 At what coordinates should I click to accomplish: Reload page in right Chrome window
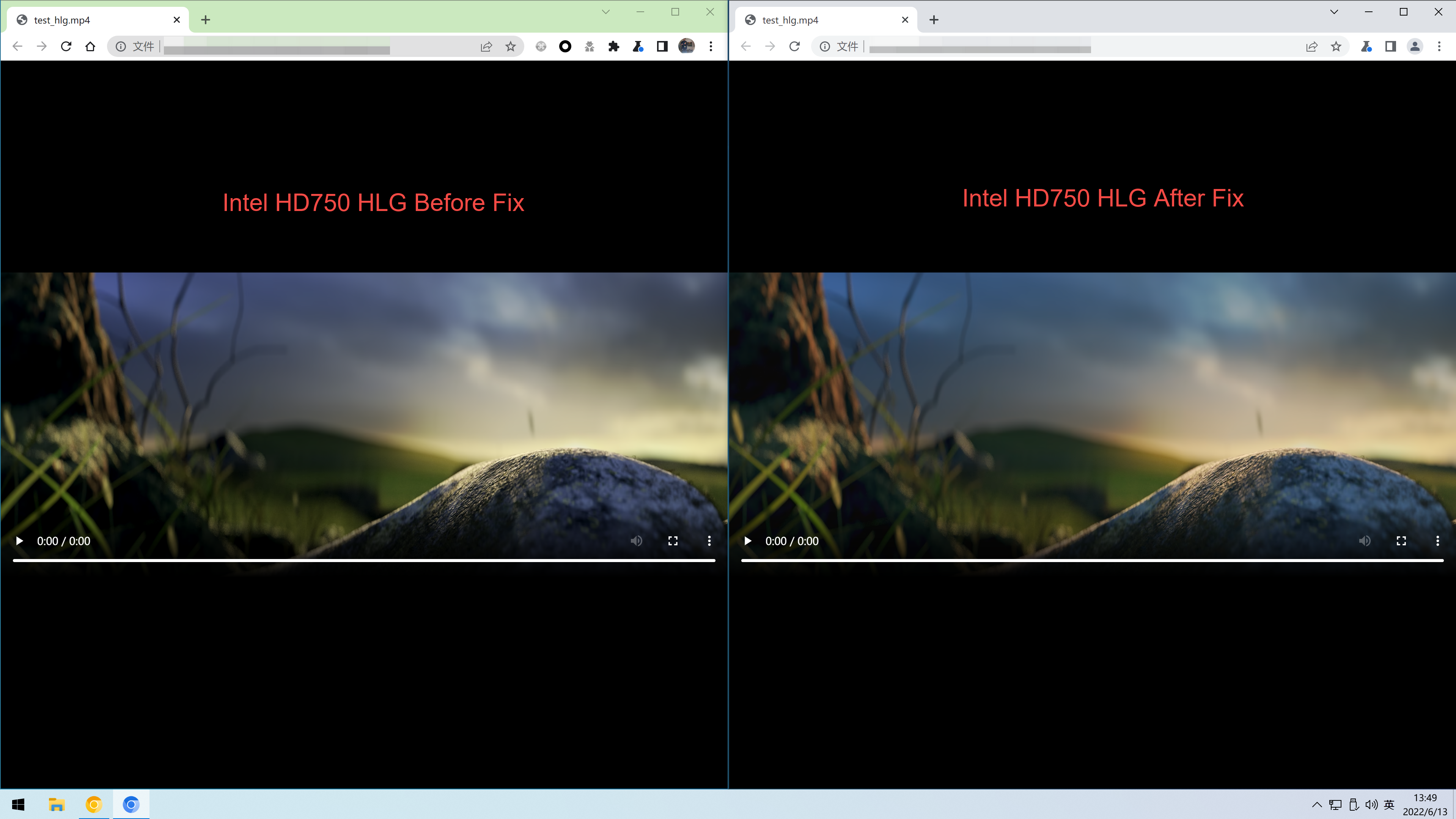[x=795, y=46]
